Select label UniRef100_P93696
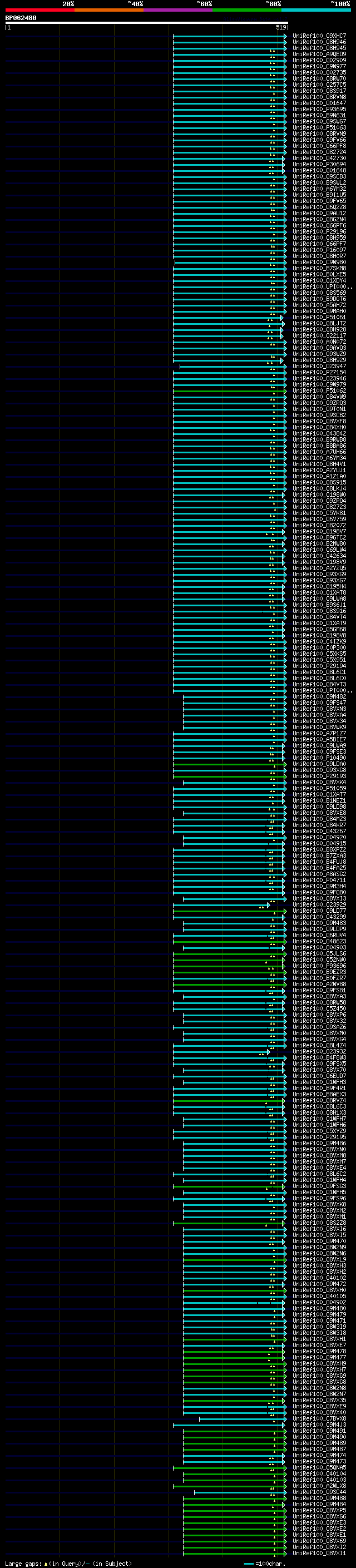Image resolution: width=356 pixels, height=1568 pixels. 319,966
